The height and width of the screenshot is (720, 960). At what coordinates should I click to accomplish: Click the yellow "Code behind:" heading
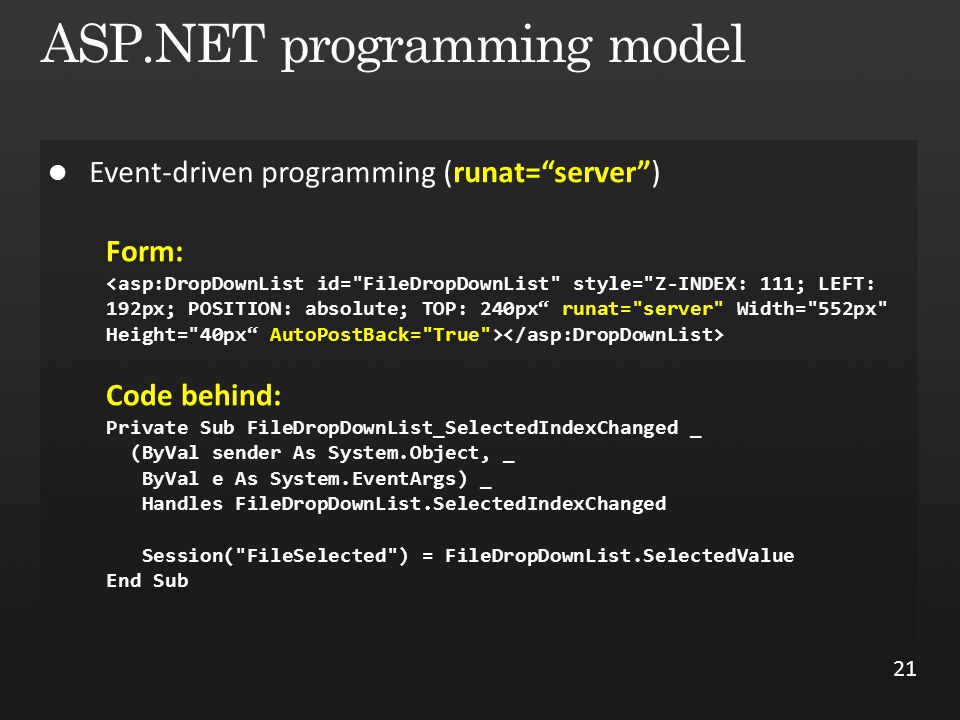pos(193,396)
